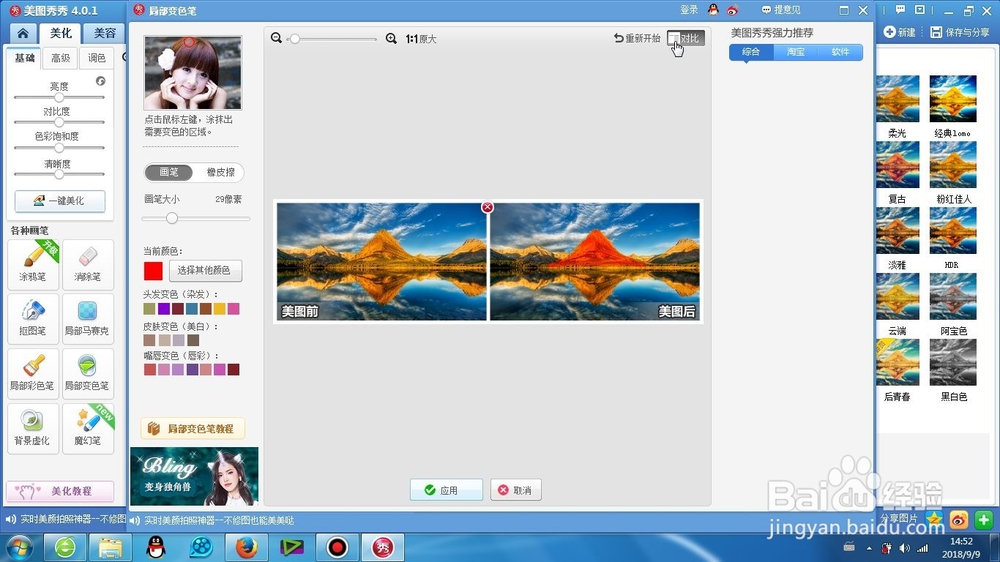Apply the HDR effect thumbnail
Image resolution: width=1000 pixels, height=562 pixels.
pos(953,230)
